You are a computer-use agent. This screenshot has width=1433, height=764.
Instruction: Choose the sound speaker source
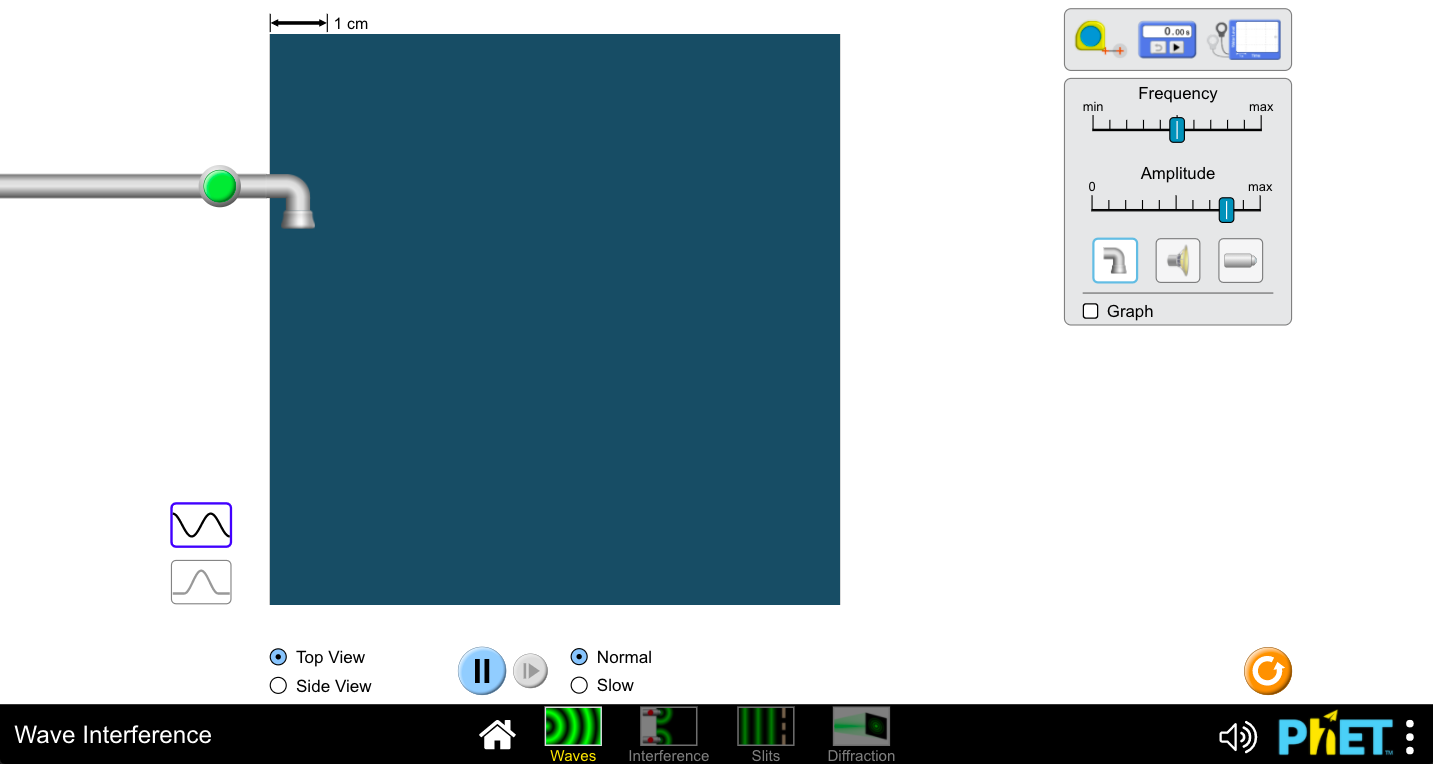pyautogui.click(x=1178, y=261)
